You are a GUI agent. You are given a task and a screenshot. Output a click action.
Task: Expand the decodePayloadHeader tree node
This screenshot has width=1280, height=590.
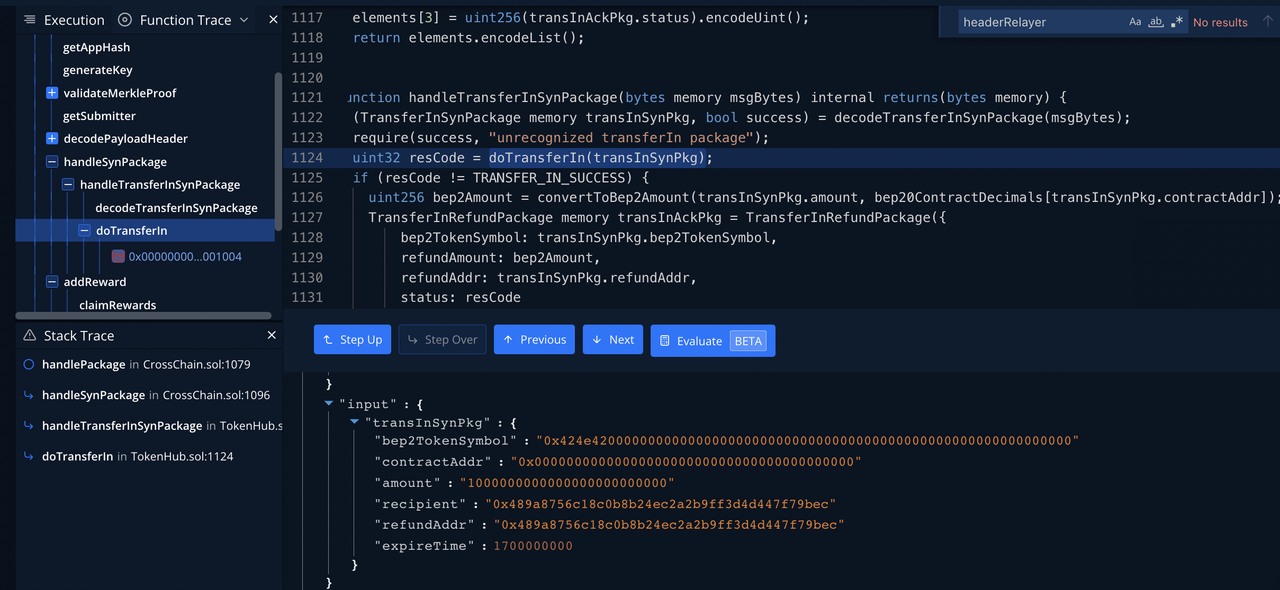click(x=52, y=139)
